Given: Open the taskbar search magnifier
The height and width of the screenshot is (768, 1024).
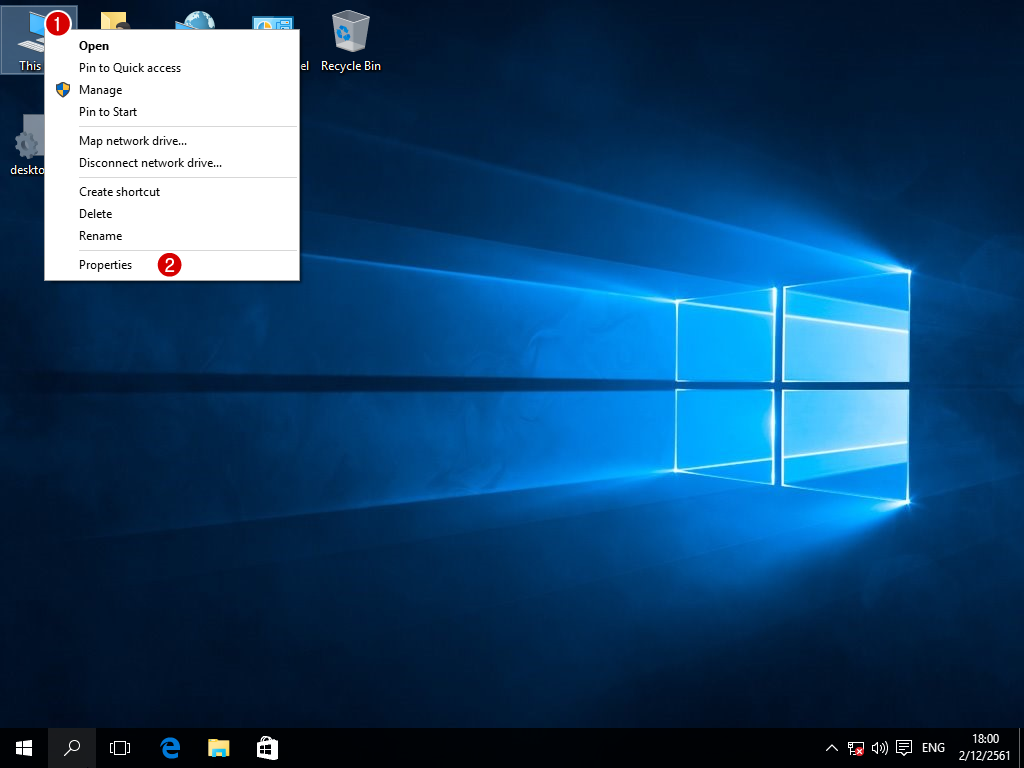Looking at the screenshot, I should click(x=72, y=747).
